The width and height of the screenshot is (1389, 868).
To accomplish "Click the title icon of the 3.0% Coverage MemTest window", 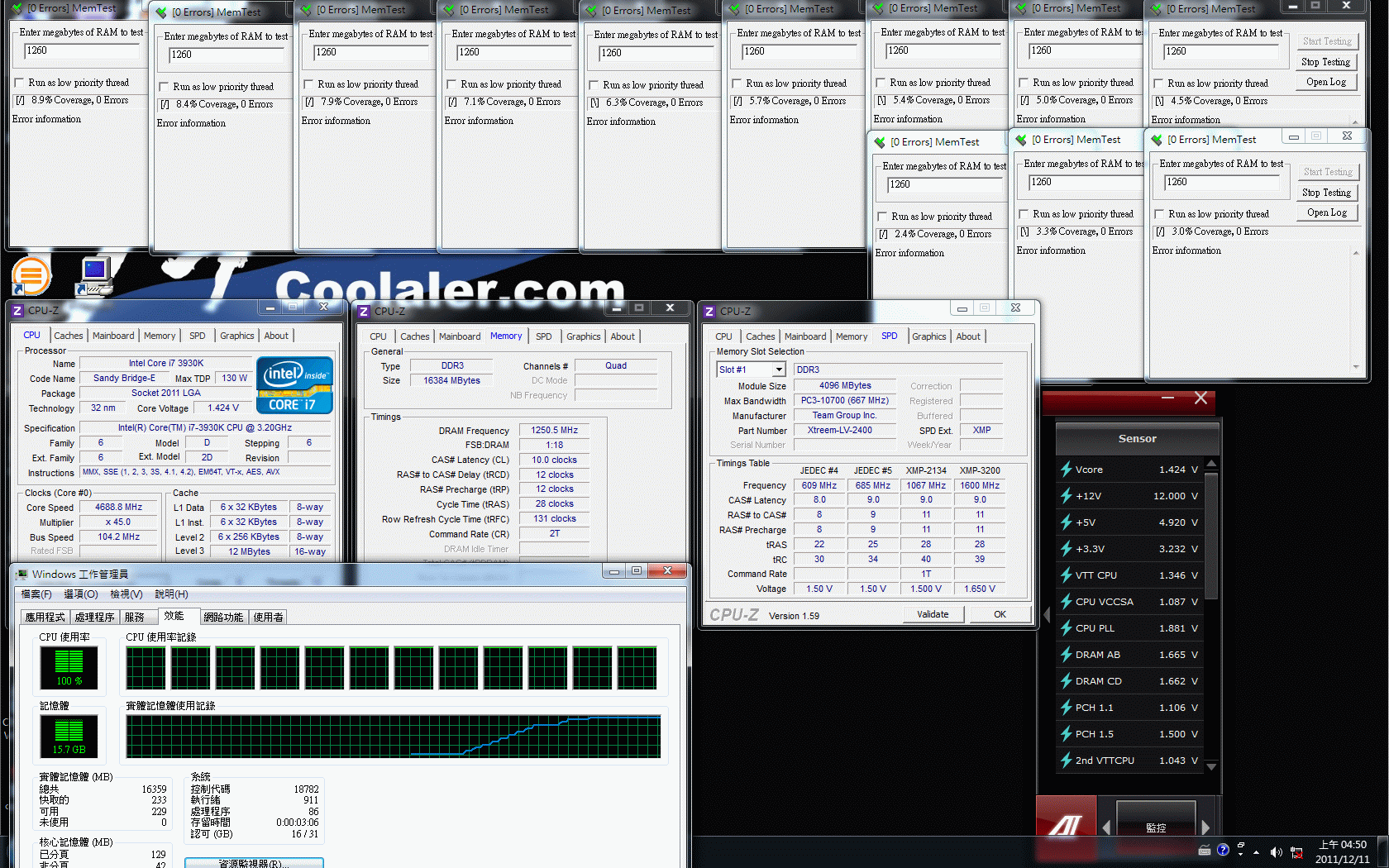I will [x=1157, y=140].
